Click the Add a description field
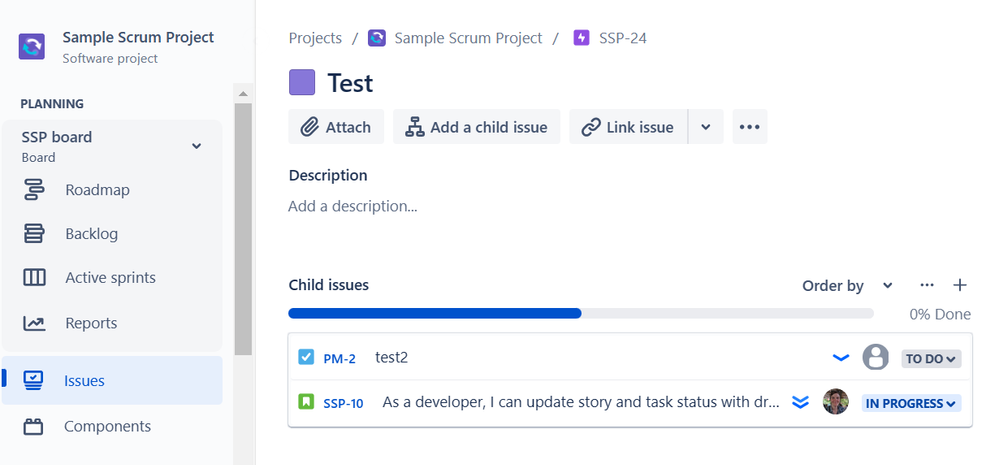This screenshot has height=465, width=999. coord(353,206)
